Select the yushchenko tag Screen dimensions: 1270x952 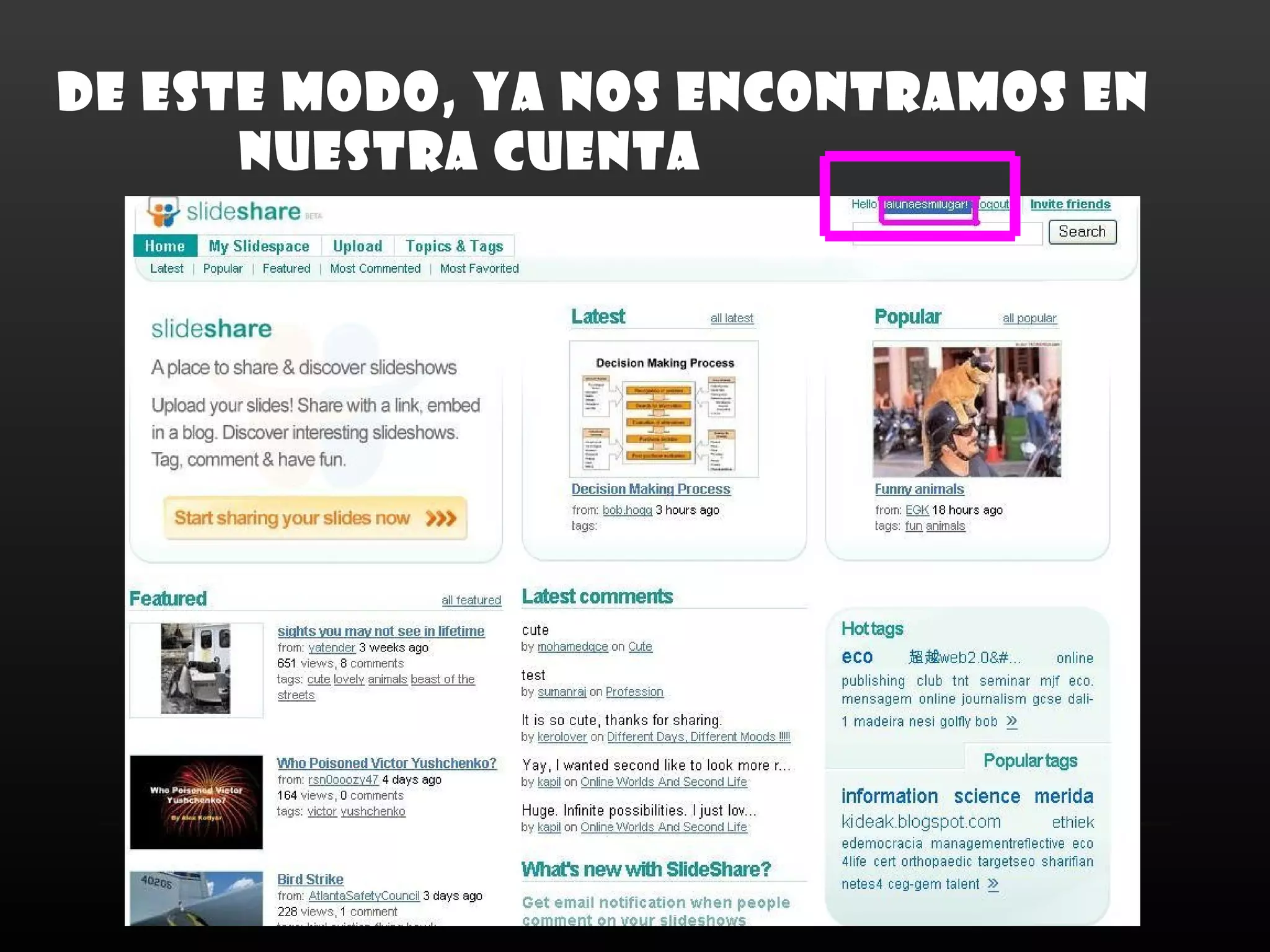(373, 811)
